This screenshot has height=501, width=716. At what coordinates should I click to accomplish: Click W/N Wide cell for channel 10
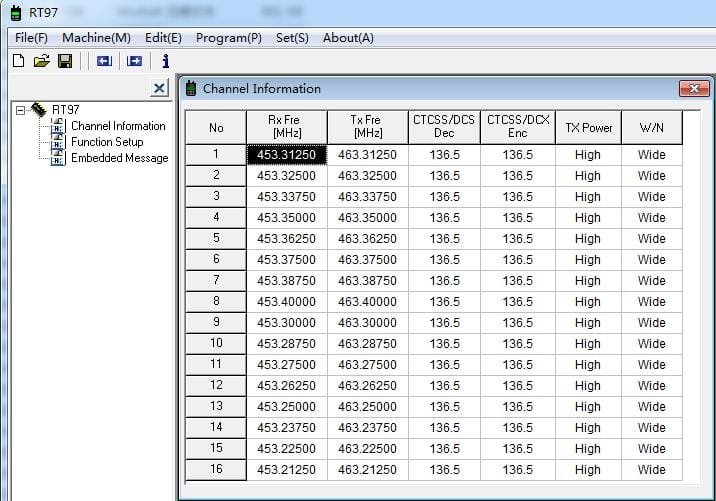coord(651,344)
